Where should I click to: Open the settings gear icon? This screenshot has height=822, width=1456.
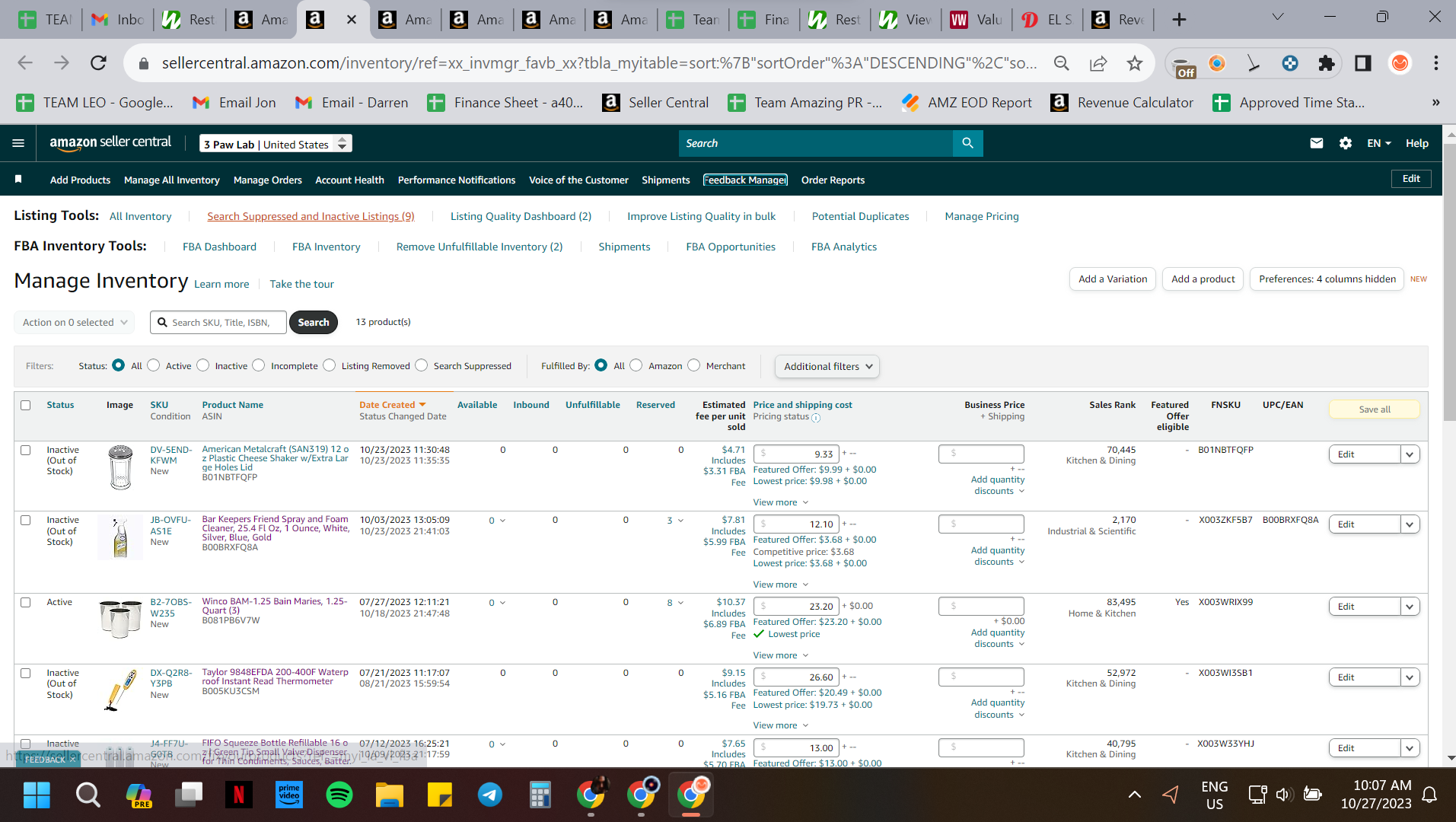[x=1346, y=143]
